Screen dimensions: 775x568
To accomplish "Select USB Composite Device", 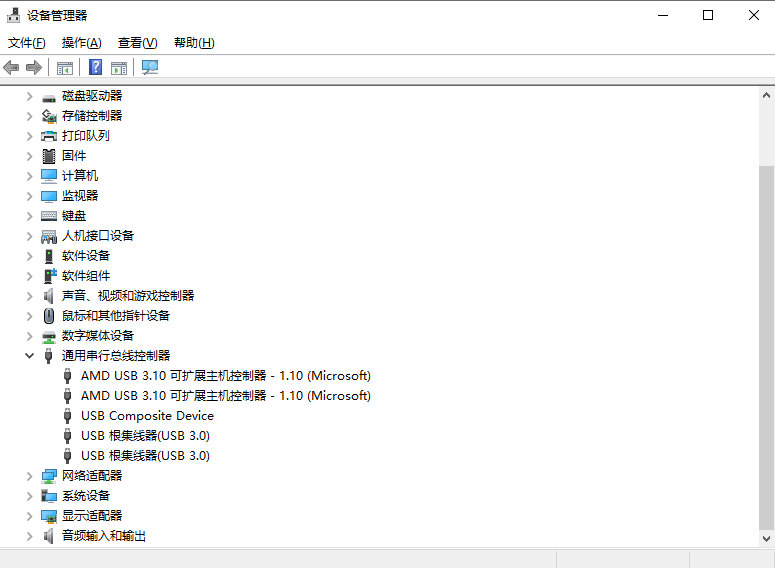I will 147,416.
